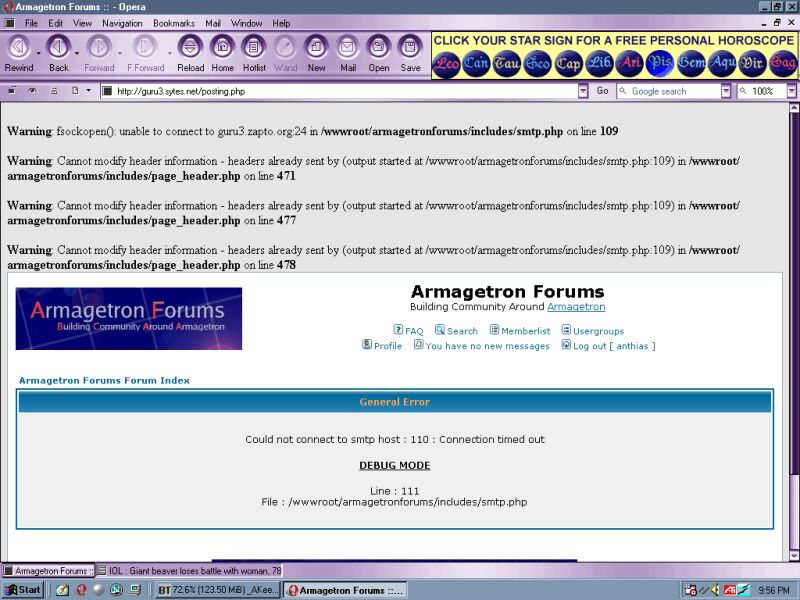Select the Ari star sign
This screenshot has width=800, height=600.
pos(630,64)
